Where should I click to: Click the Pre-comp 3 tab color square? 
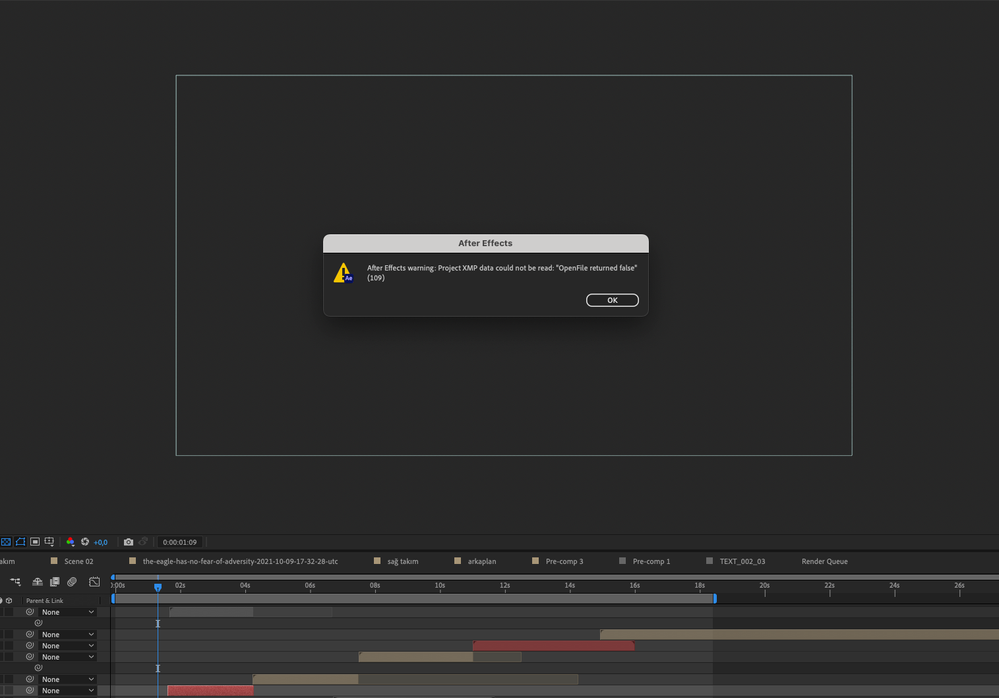pos(535,560)
